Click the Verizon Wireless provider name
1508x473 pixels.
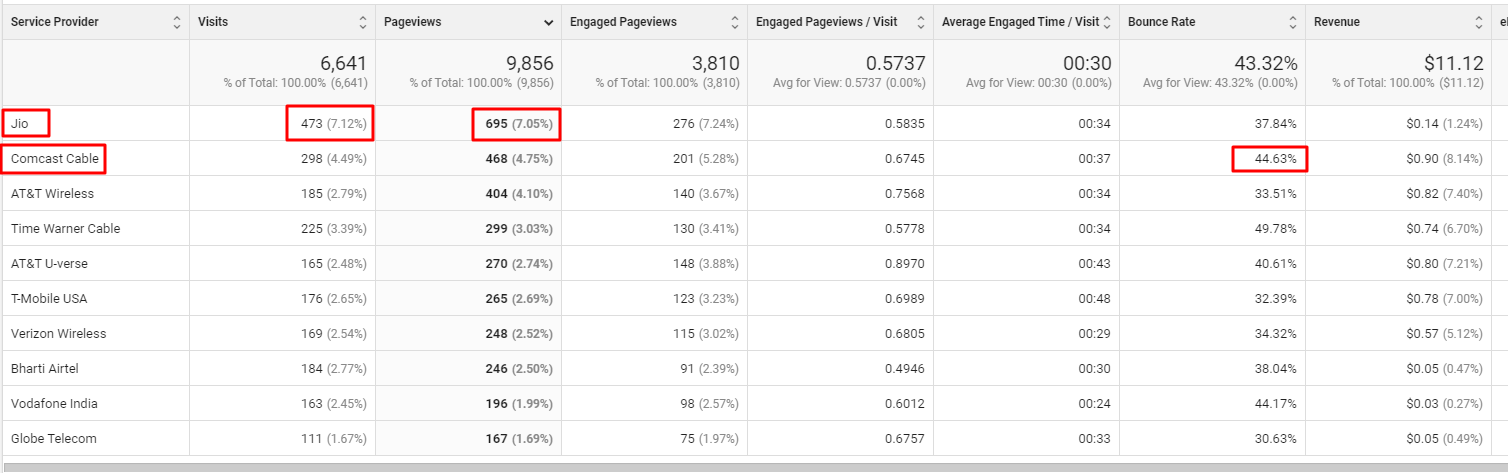pos(58,333)
